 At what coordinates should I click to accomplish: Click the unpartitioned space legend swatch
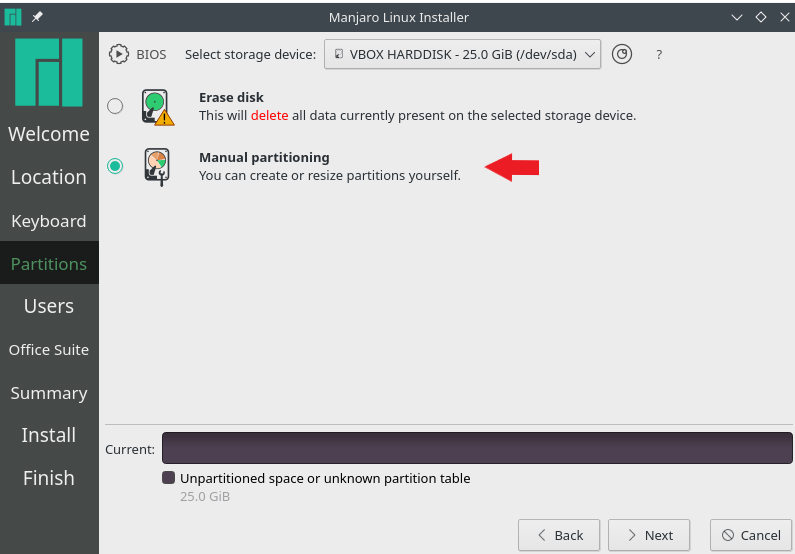pos(168,477)
